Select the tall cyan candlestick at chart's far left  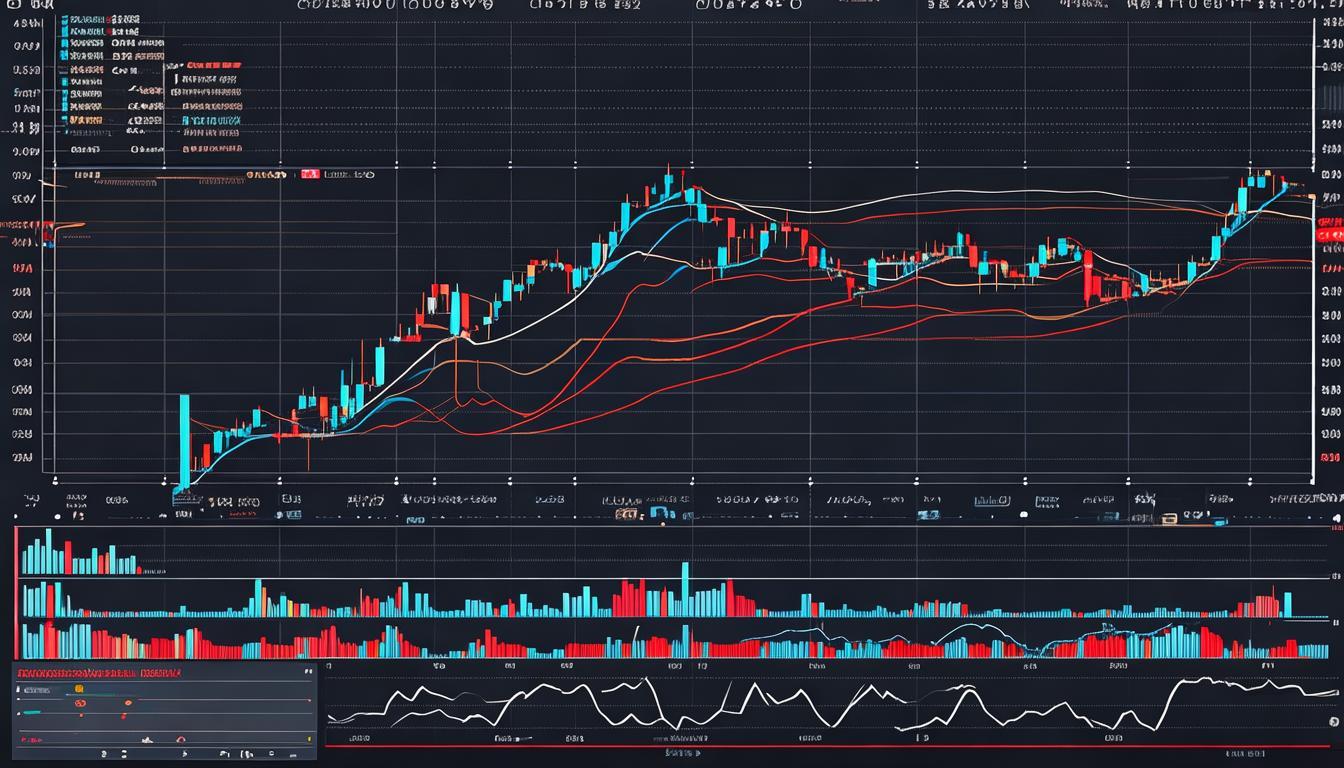(x=184, y=440)
